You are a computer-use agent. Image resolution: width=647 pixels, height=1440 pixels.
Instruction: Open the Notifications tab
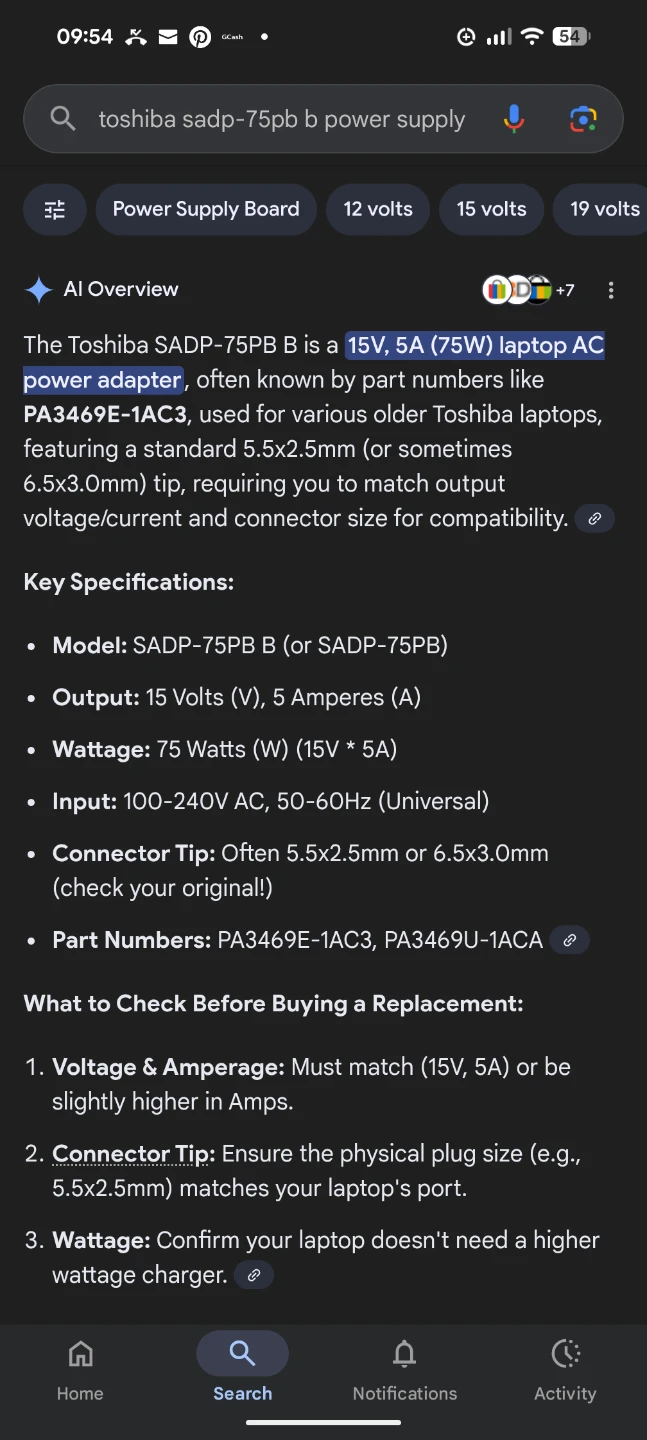coord(404,1370)
